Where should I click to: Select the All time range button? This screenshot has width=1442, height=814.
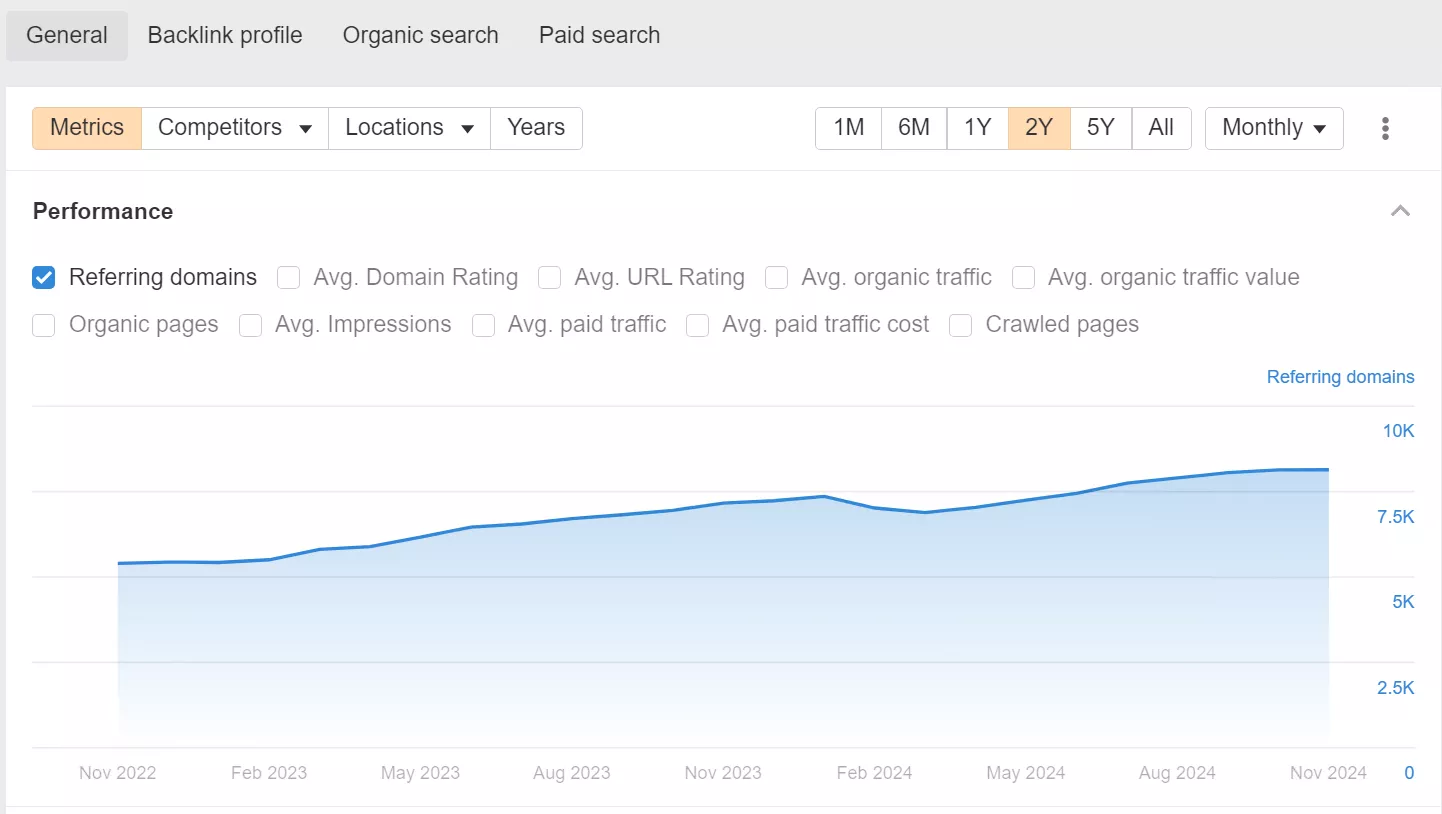[x=1161, y=128]
